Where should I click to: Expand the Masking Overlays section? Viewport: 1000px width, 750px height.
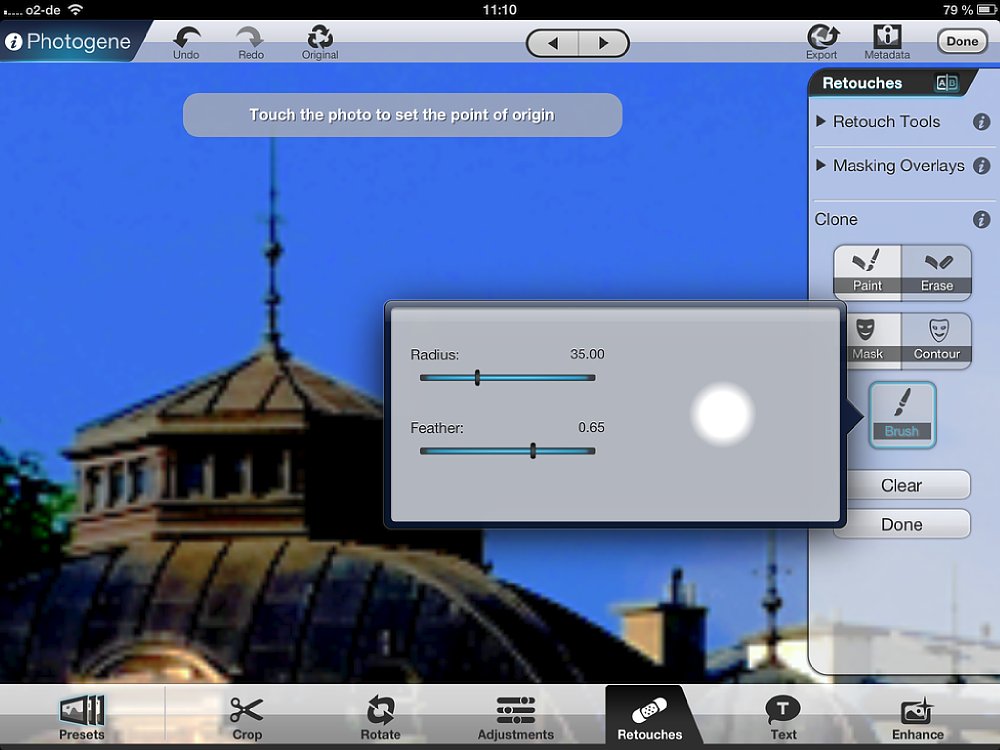pyautogui.click(x=890, y=166)
